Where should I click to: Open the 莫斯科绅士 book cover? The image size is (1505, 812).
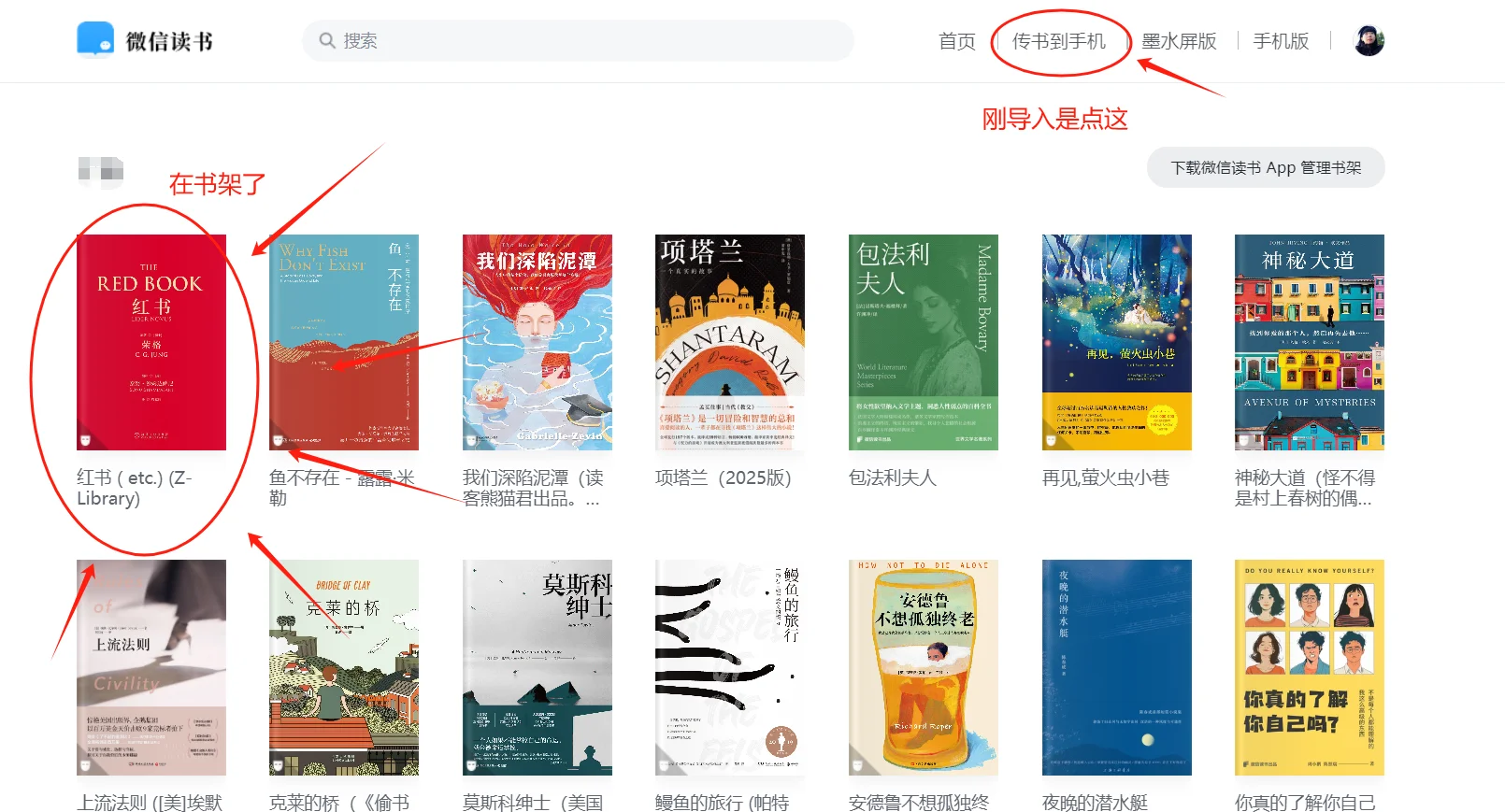click(537, 667)
